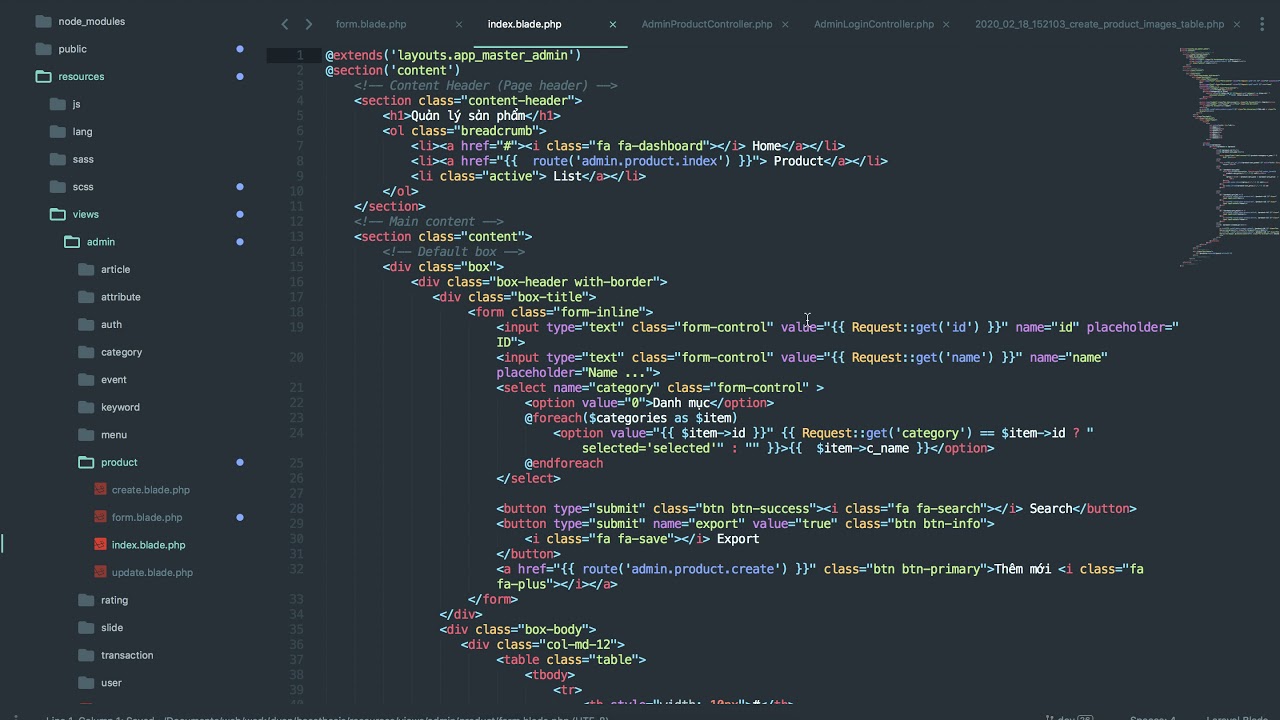1280x720 pixels.
Task: Click the update.blade.php file icon
Action: point(100,572)
